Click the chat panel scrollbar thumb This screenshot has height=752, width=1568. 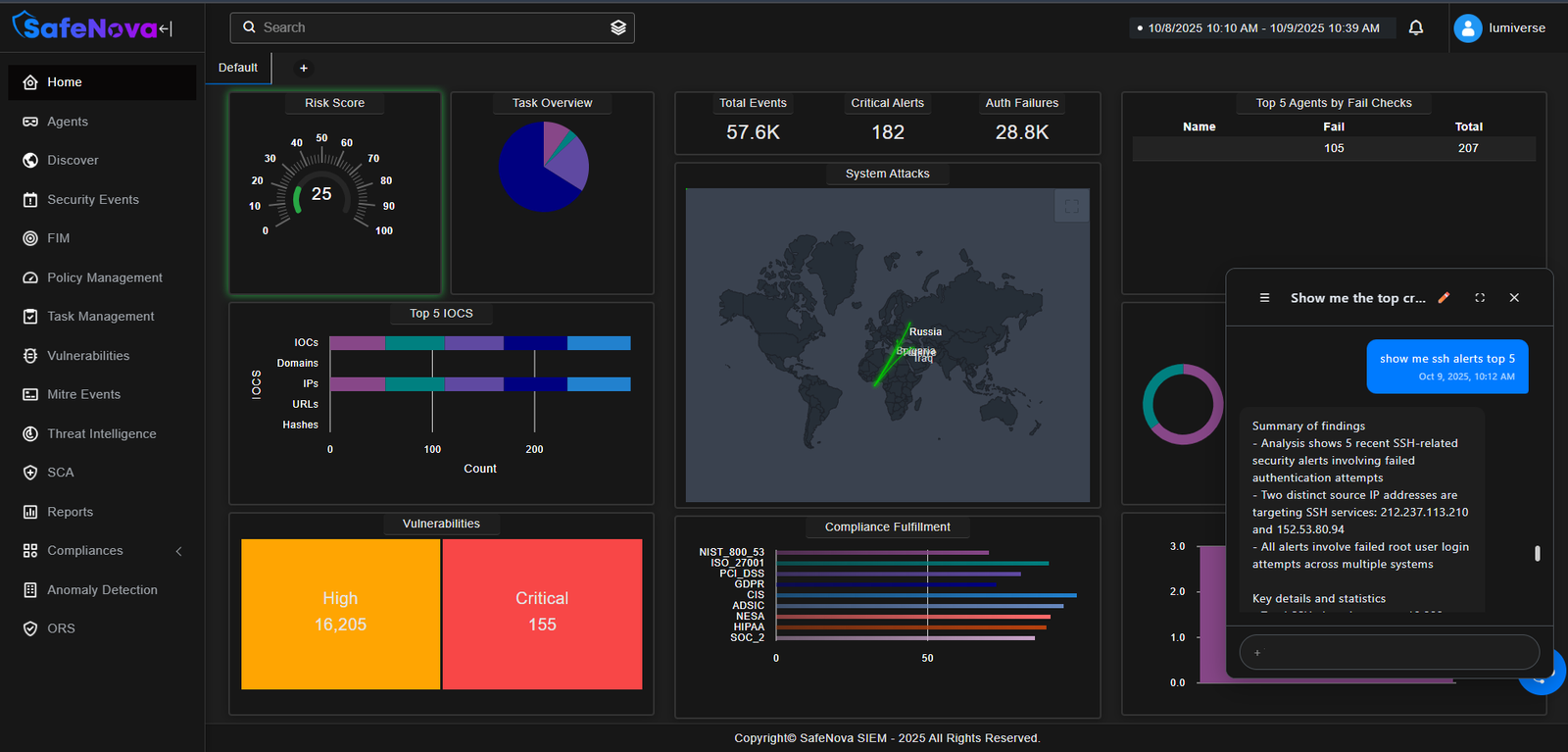pos(1537,554)
